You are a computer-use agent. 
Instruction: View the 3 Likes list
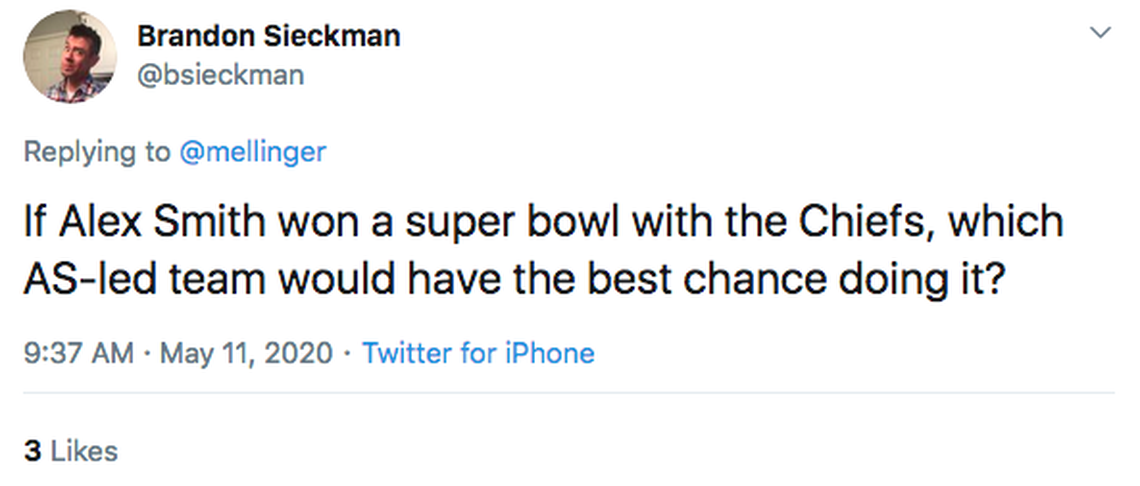coord(70,451)
